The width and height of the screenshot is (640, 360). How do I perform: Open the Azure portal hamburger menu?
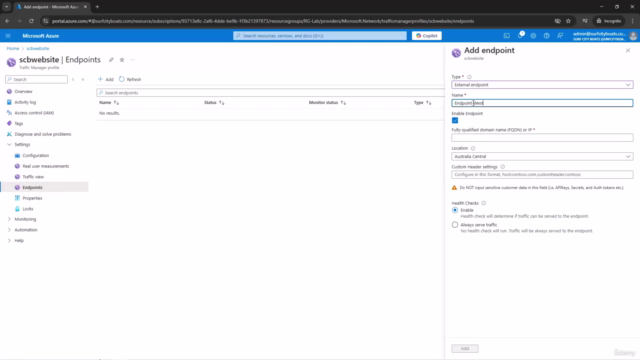tap(8, 36)
